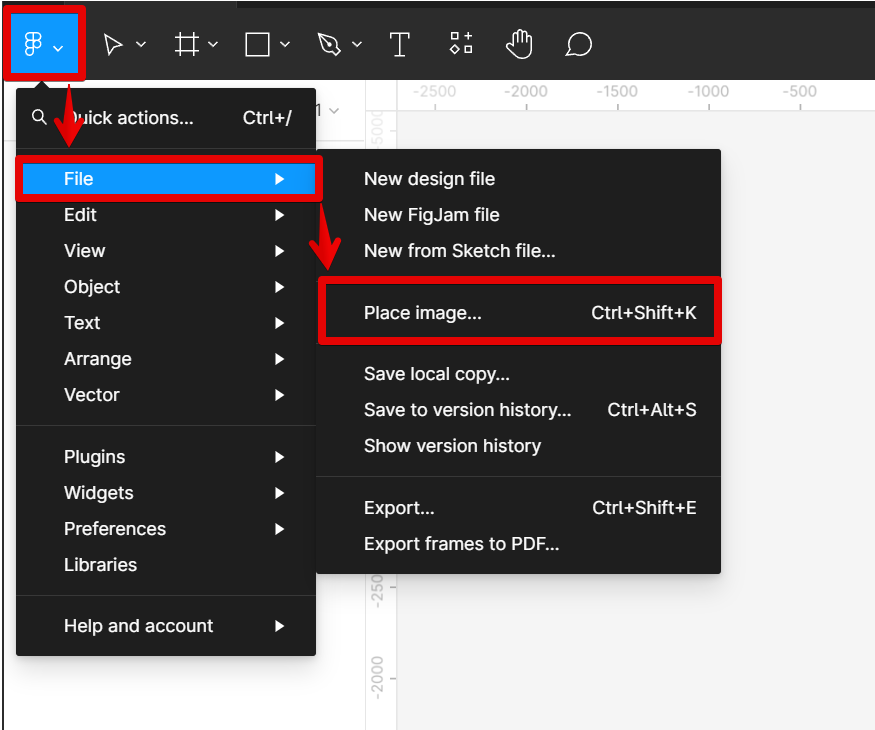This screenshot has width=875, height=730.
Task: Click the Figma main menu icon
Action: click(33, 45)
